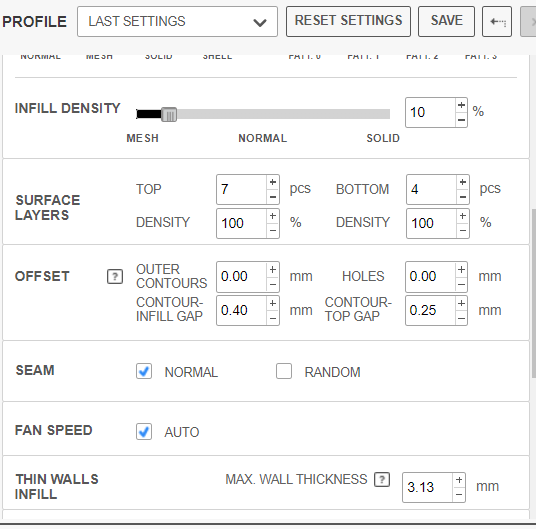Click the SAVE profile button
This screenshot has width=536, height=529.
(446, 21)
